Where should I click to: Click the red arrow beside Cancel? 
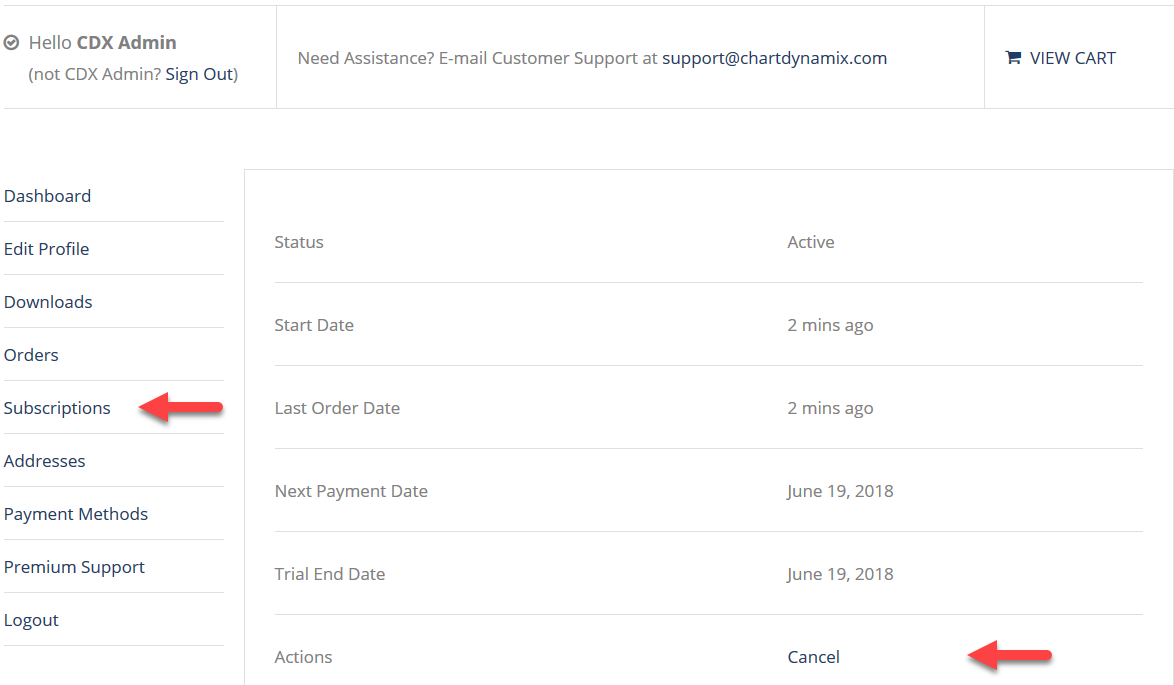1010,656
